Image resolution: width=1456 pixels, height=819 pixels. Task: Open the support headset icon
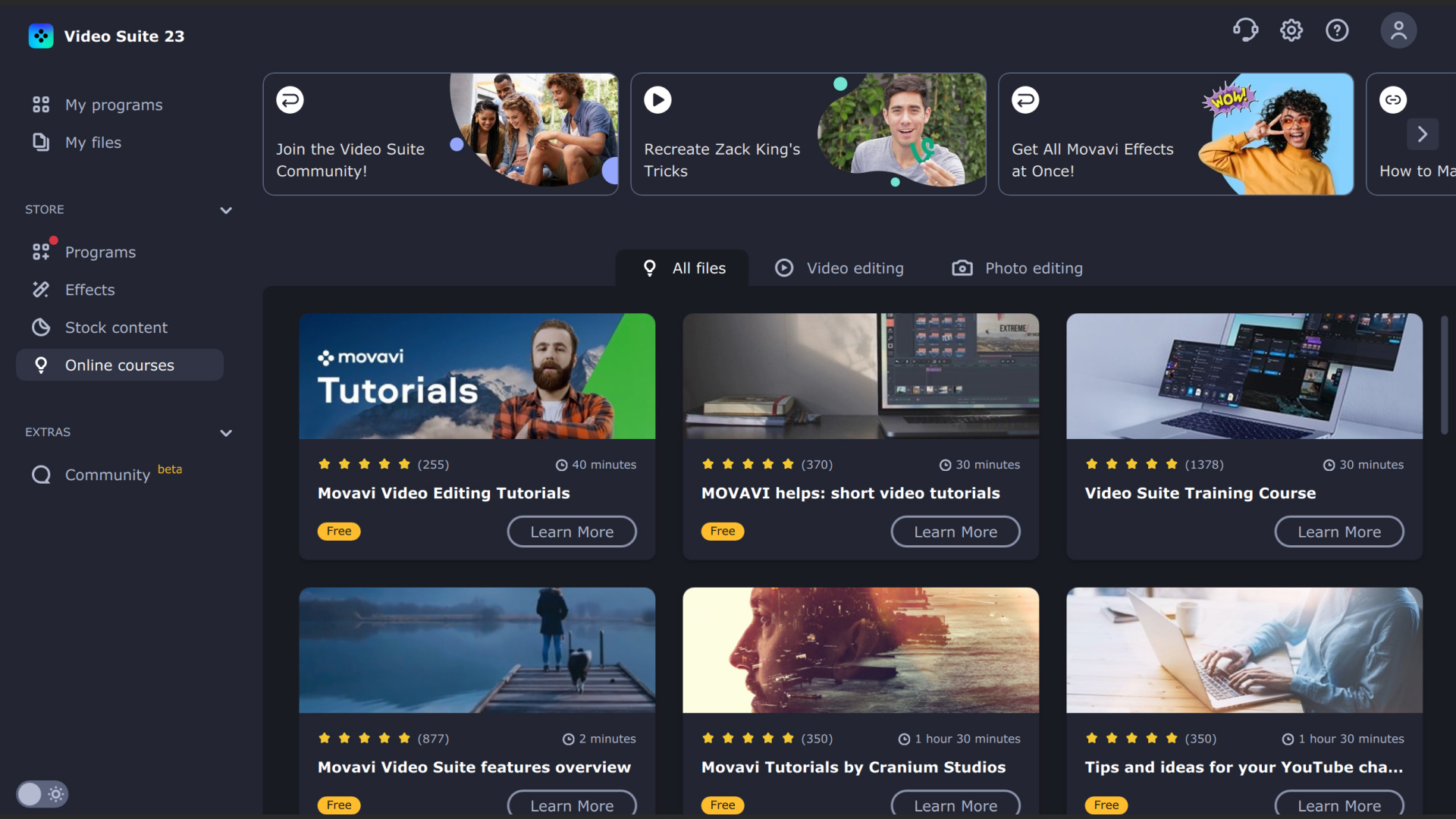[x=1246, y=30]
